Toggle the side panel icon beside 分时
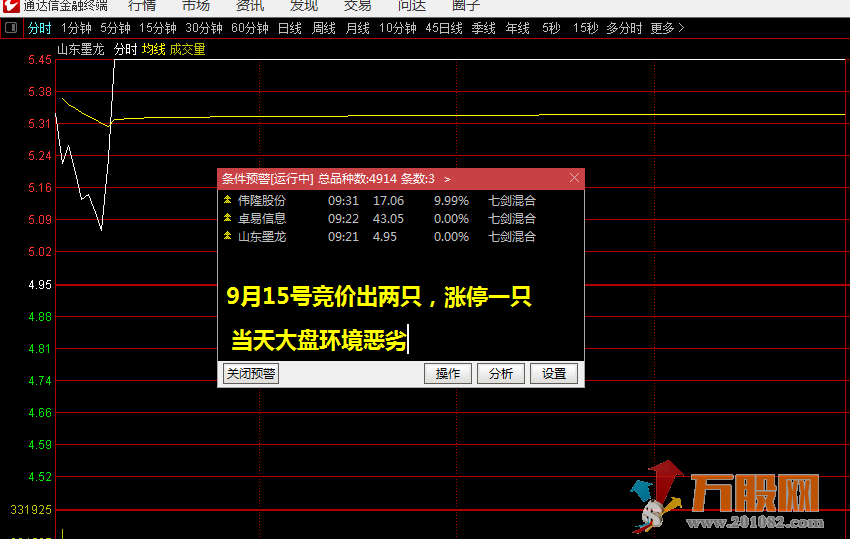 (11, 28)
